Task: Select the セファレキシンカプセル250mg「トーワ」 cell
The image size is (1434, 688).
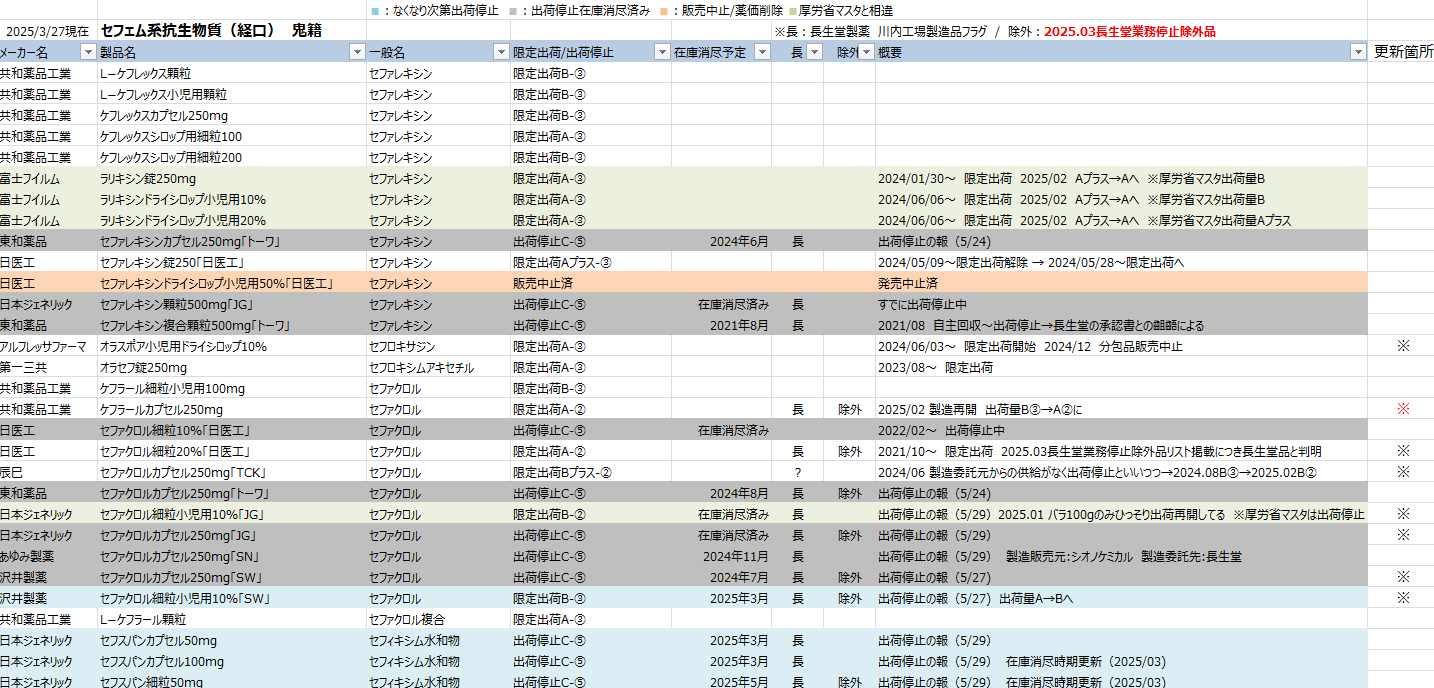Action: coord(232,241)
